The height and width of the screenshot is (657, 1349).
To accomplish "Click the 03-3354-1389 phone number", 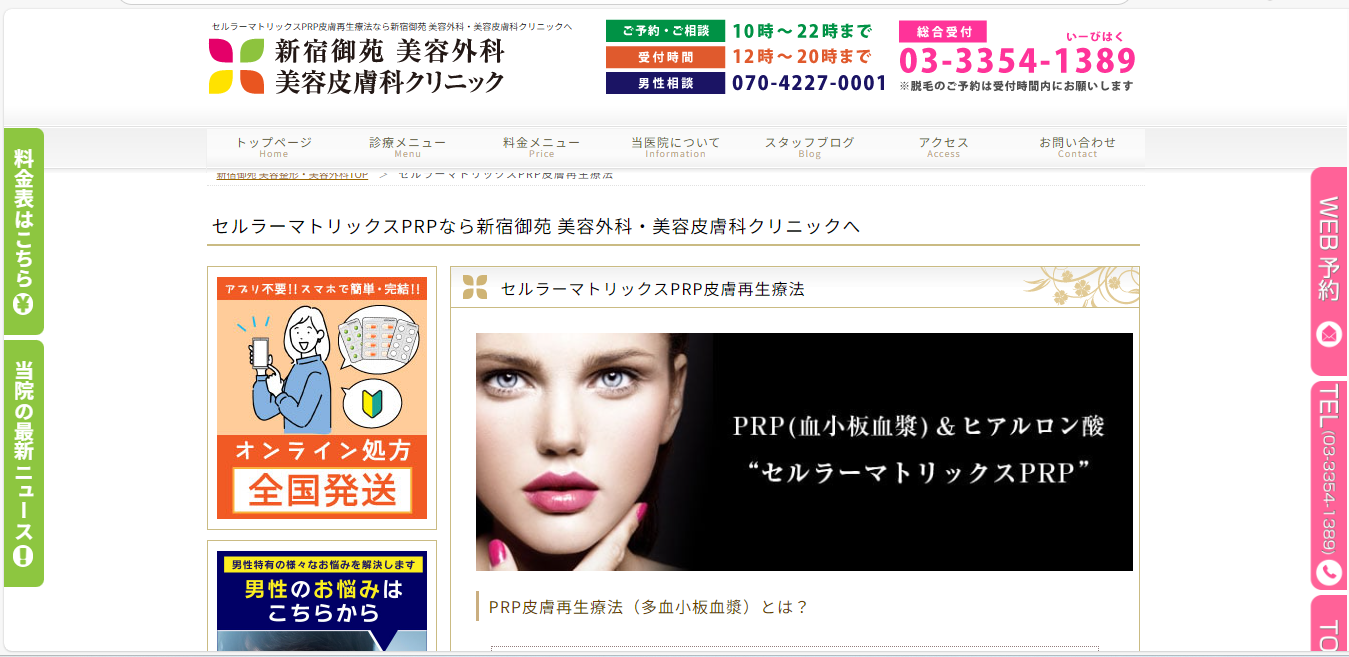I will coord(1018,62).
